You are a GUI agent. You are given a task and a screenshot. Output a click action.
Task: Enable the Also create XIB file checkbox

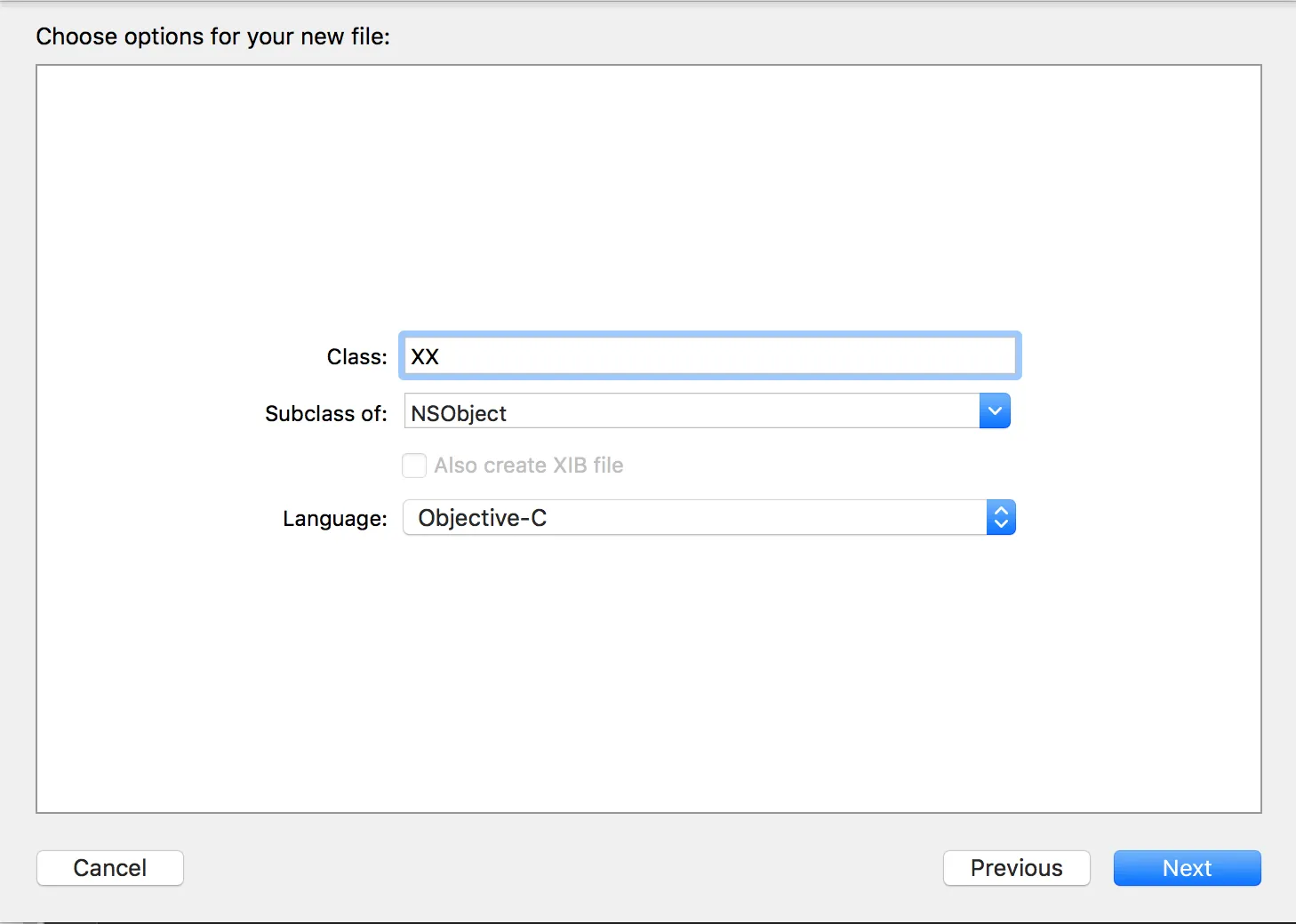click(414, 466)
